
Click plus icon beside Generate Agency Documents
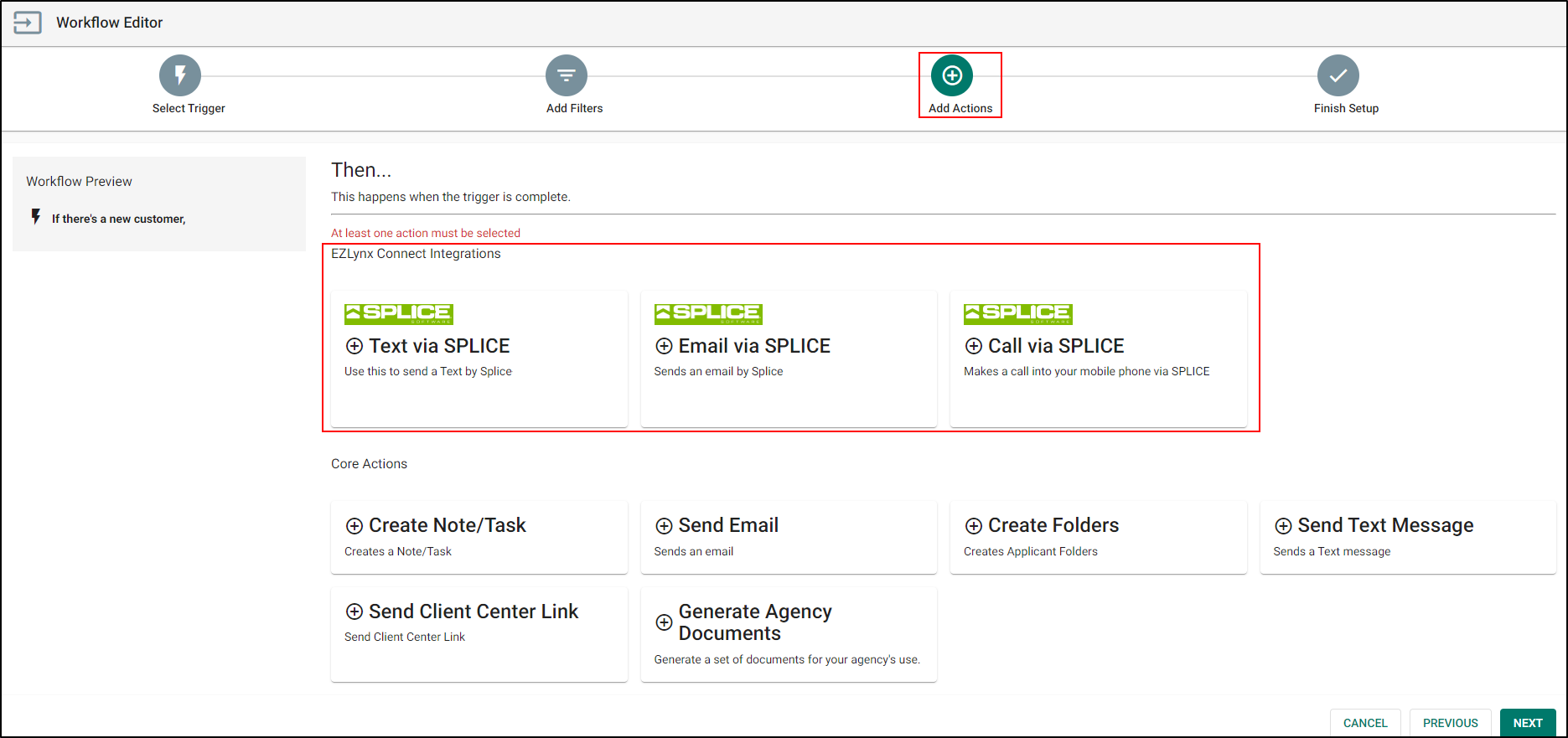(664, 622)
